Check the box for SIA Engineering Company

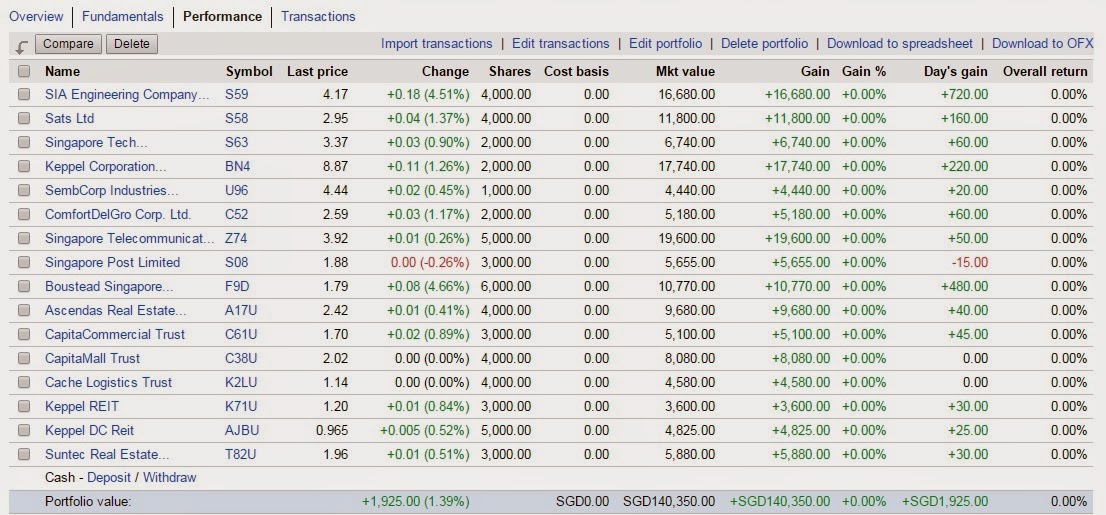(24, 95)
